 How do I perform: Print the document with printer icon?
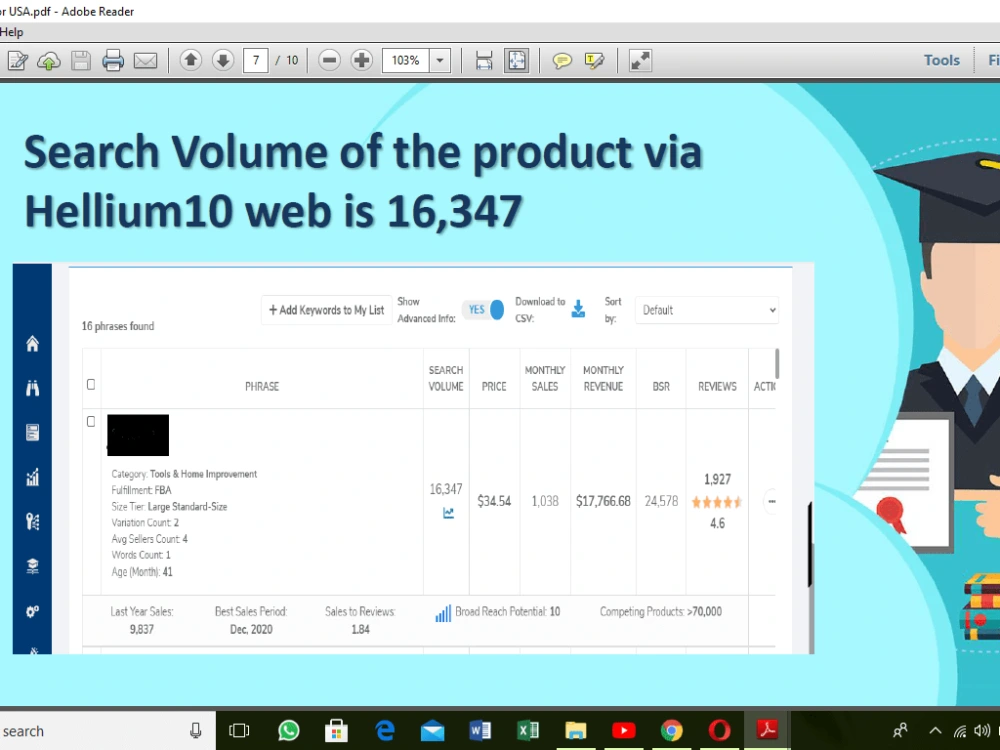click(113, 61)
